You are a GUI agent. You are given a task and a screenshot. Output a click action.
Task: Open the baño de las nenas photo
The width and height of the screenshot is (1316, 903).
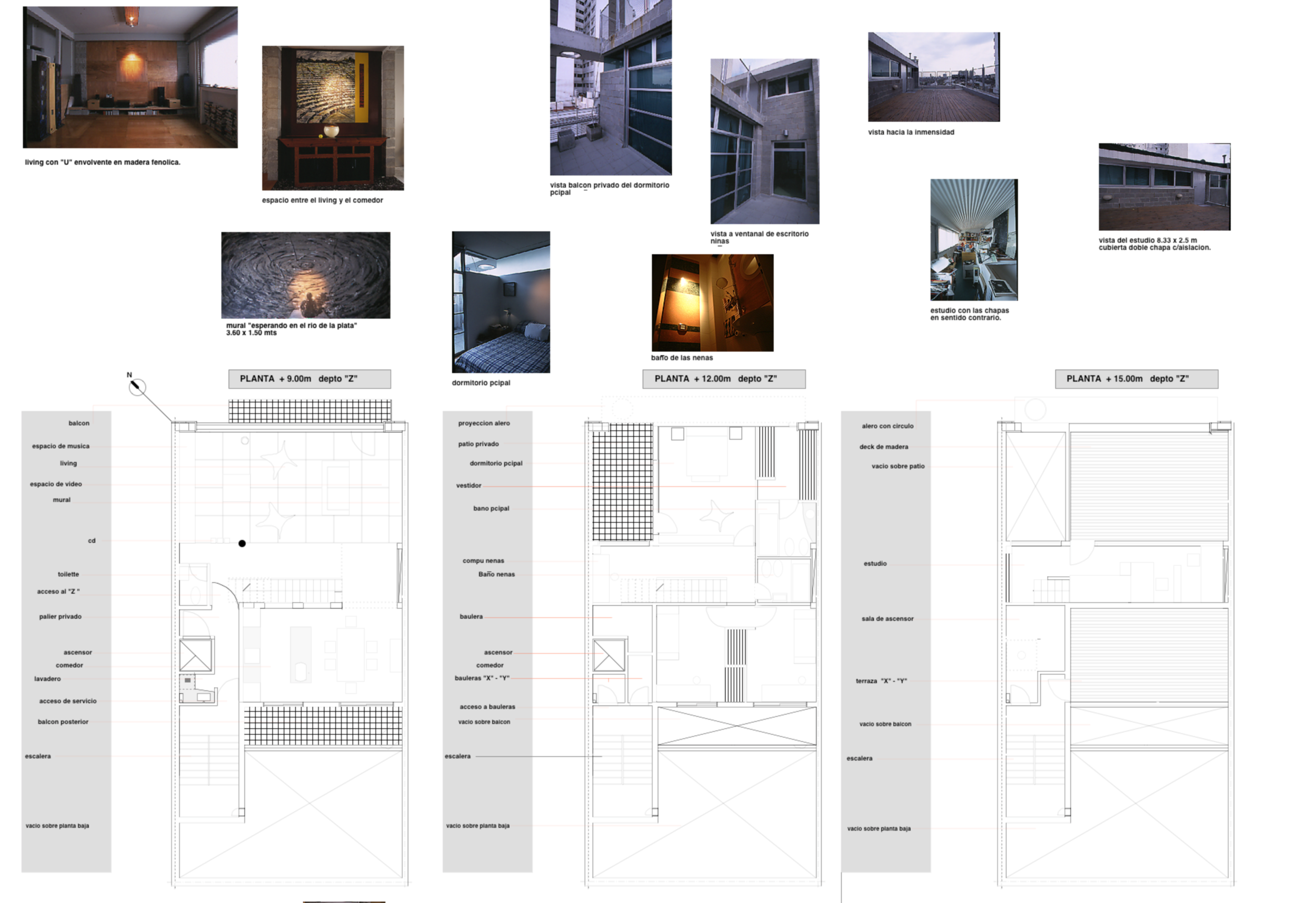pos(712,303)
